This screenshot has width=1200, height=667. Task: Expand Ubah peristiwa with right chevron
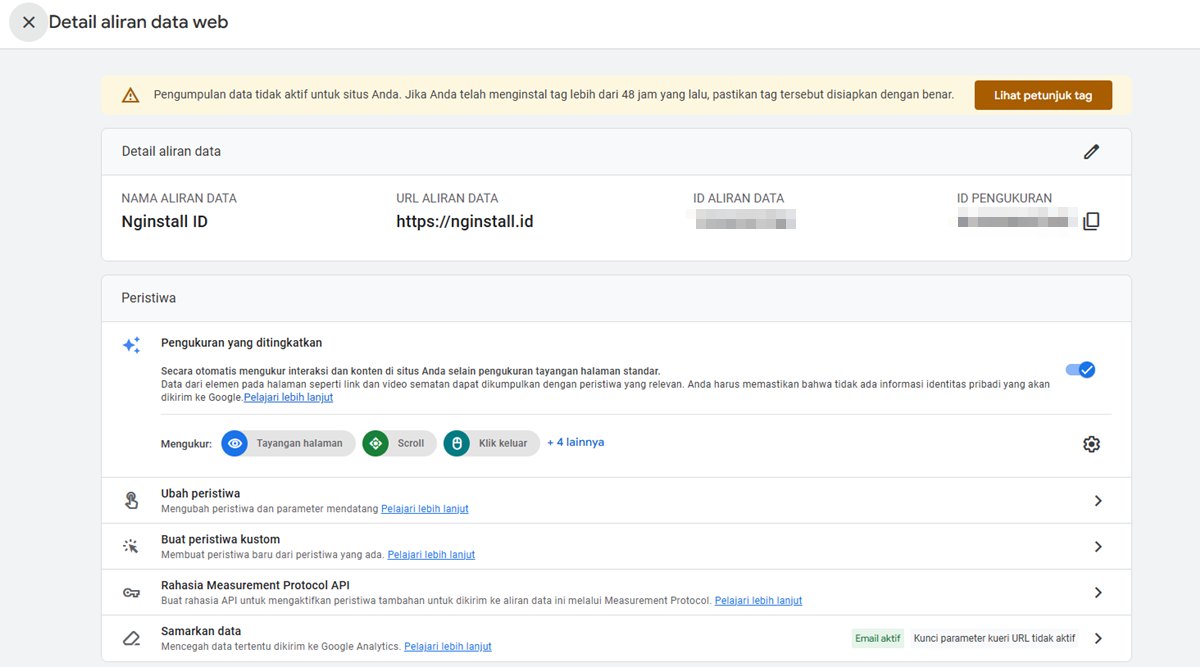point(1098,501)
